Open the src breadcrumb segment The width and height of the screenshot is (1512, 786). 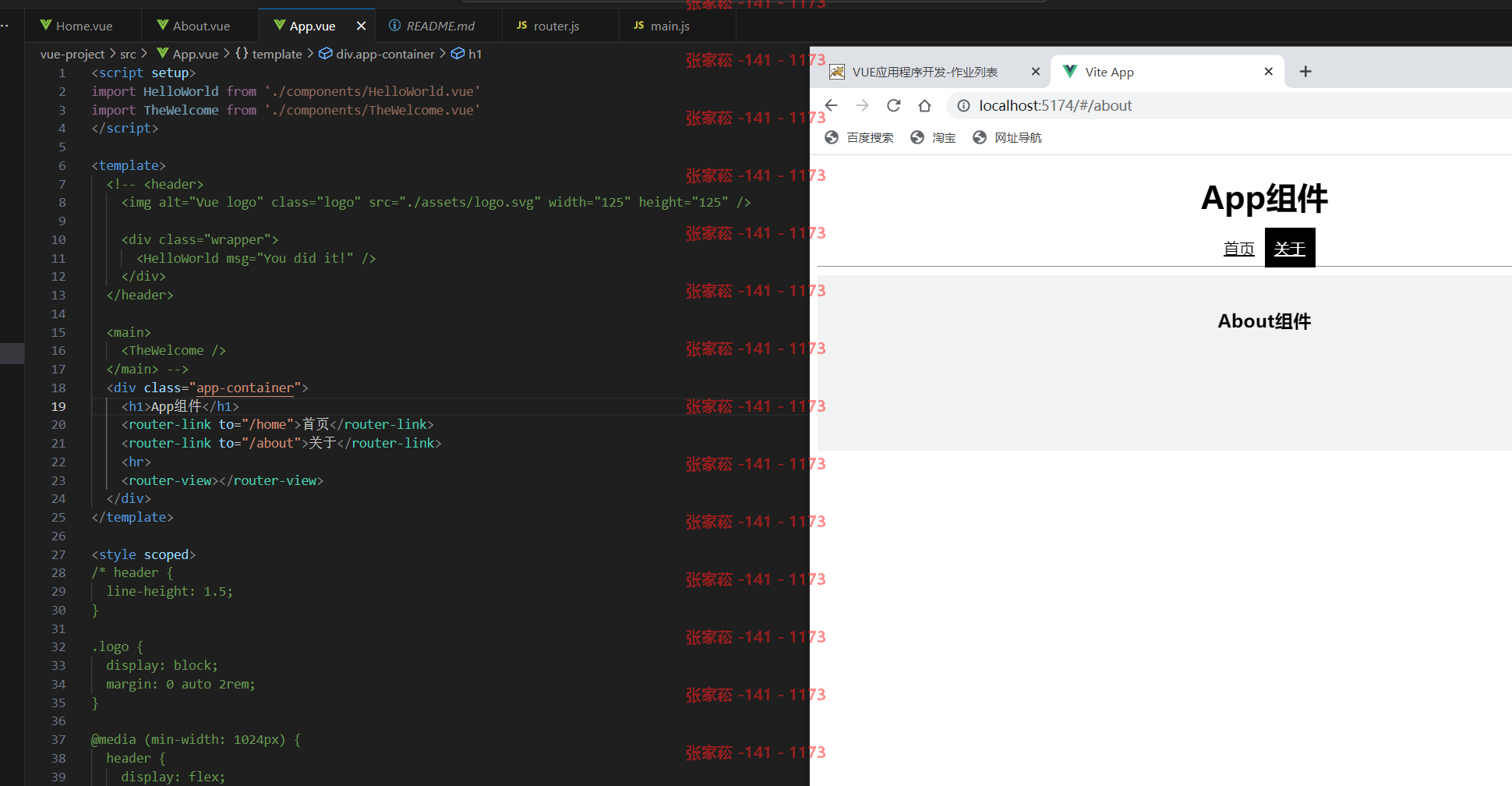click(128, 54)
